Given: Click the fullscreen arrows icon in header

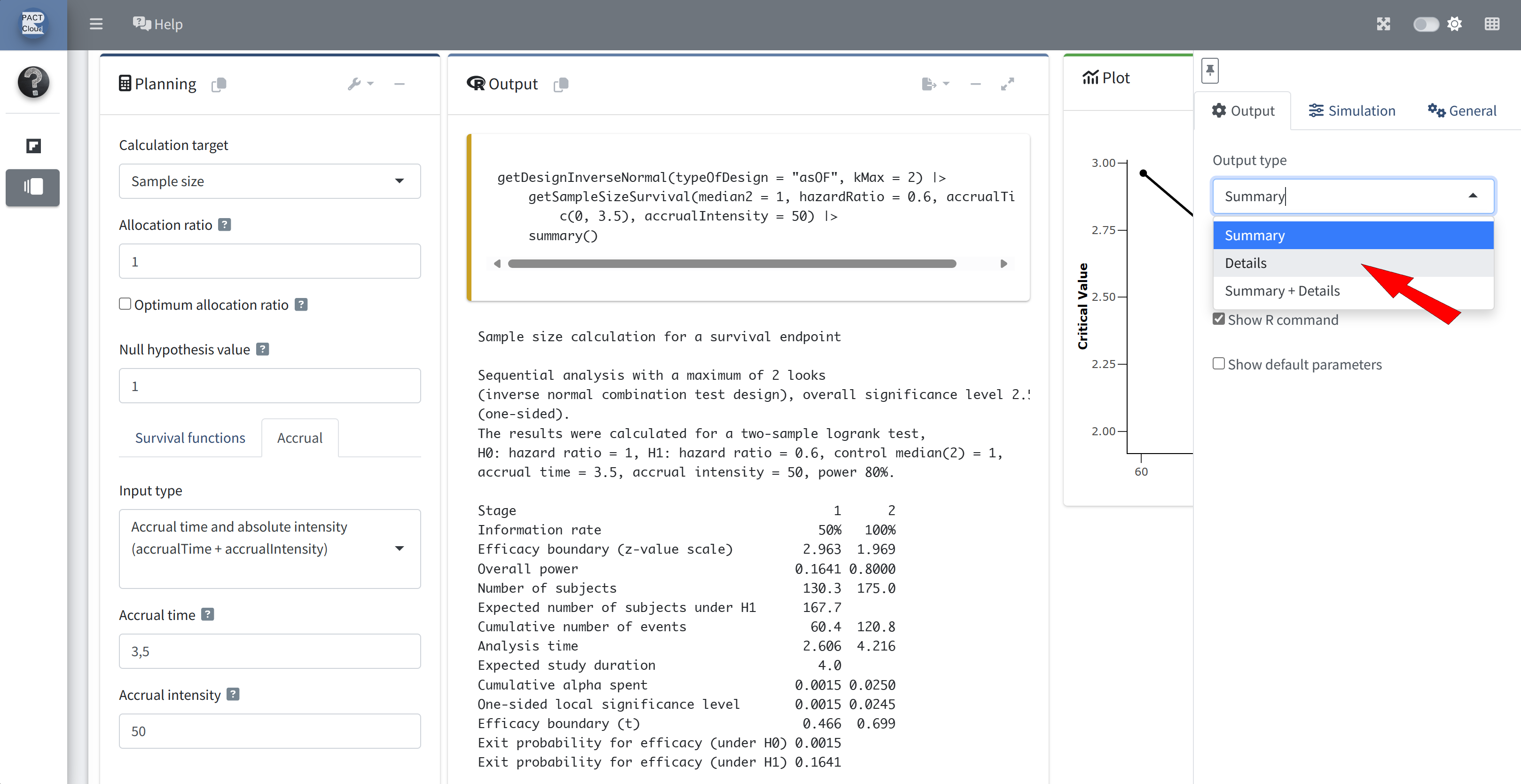Looking at the screenshot, I should pos(1383,24).
